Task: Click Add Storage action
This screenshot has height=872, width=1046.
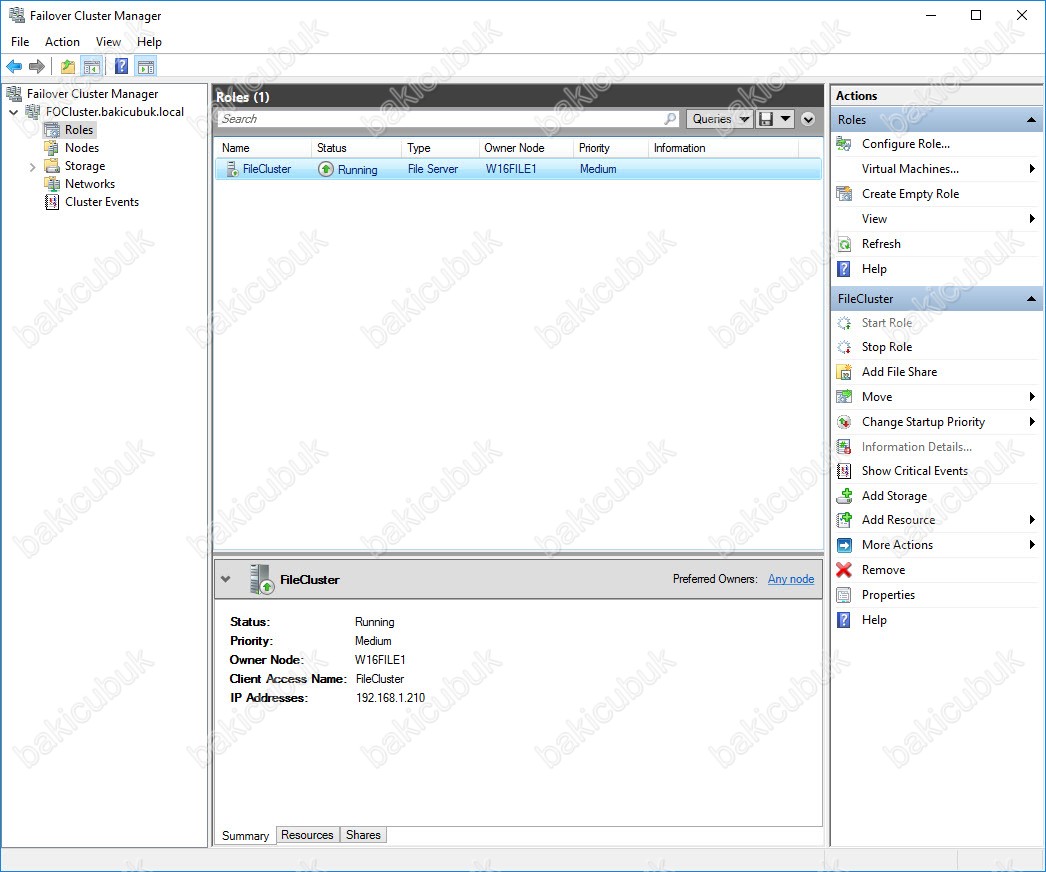Action: point(894,496)
